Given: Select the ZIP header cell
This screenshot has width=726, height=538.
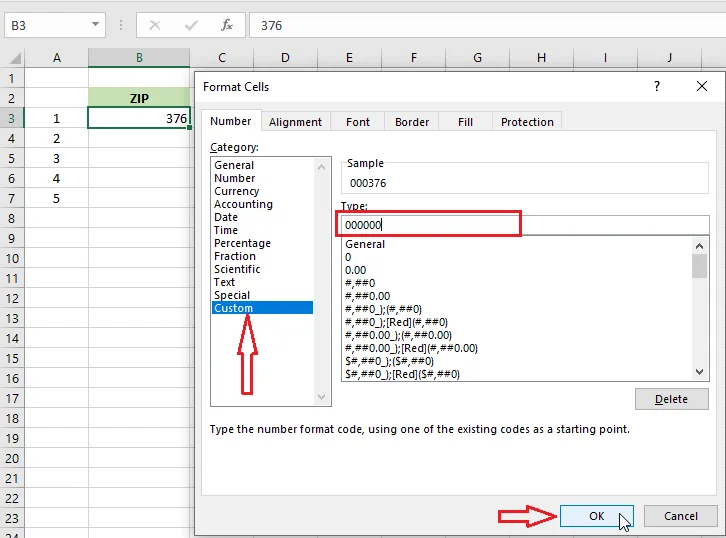Looking at the screenshot, I should point(139,98).
